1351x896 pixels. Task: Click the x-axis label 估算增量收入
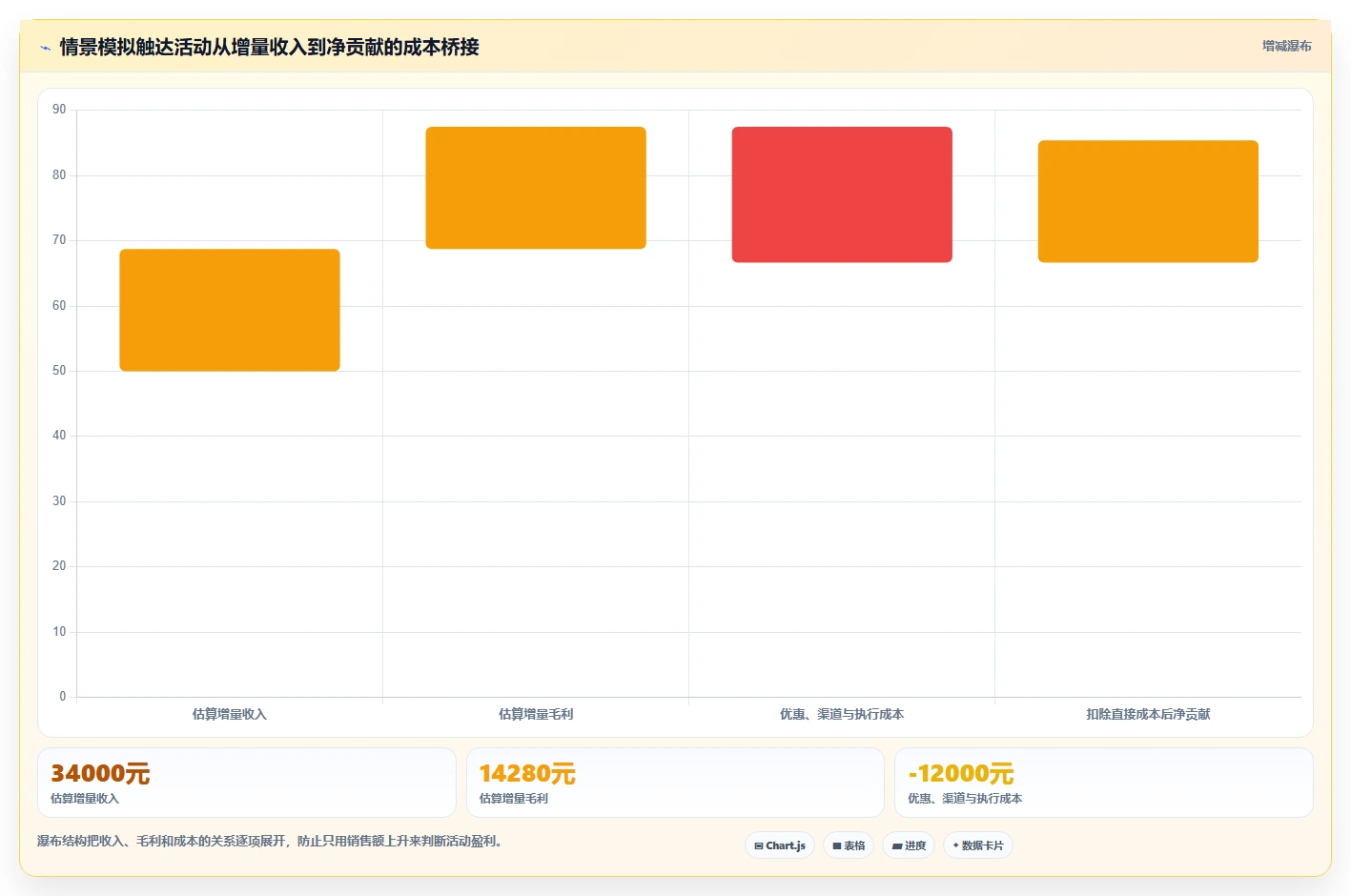[x=230, y=714]
